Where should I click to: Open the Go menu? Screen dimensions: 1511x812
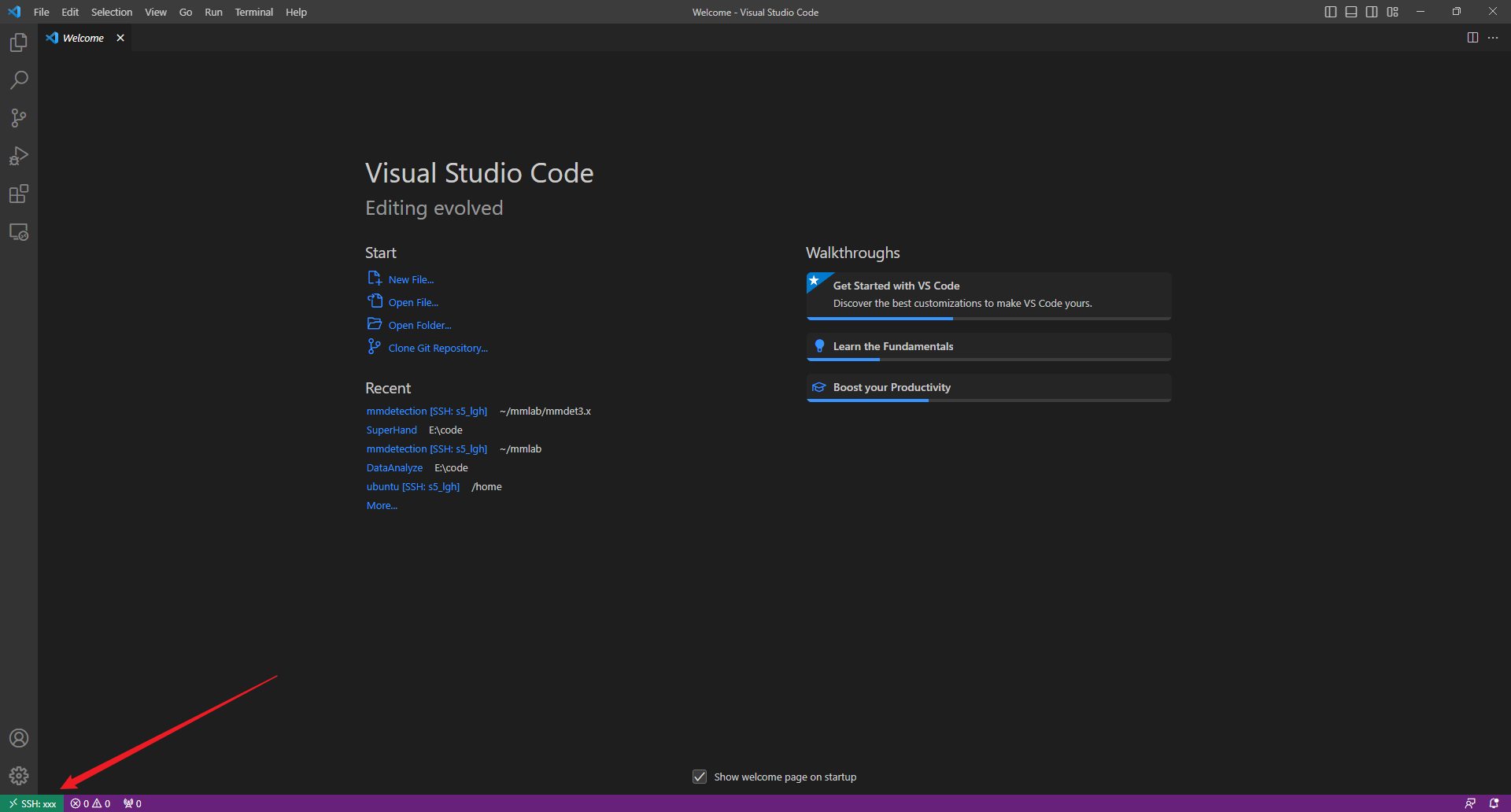coord(186,12)
